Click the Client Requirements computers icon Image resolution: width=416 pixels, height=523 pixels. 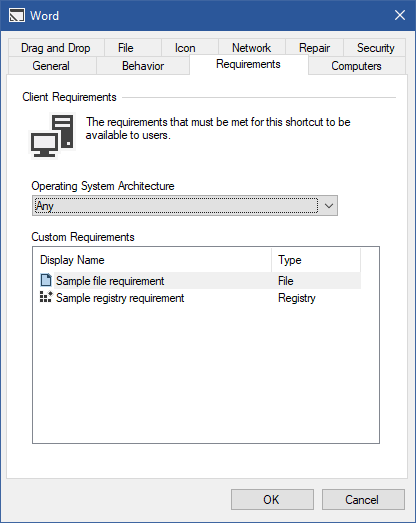[x=53, y=136]
